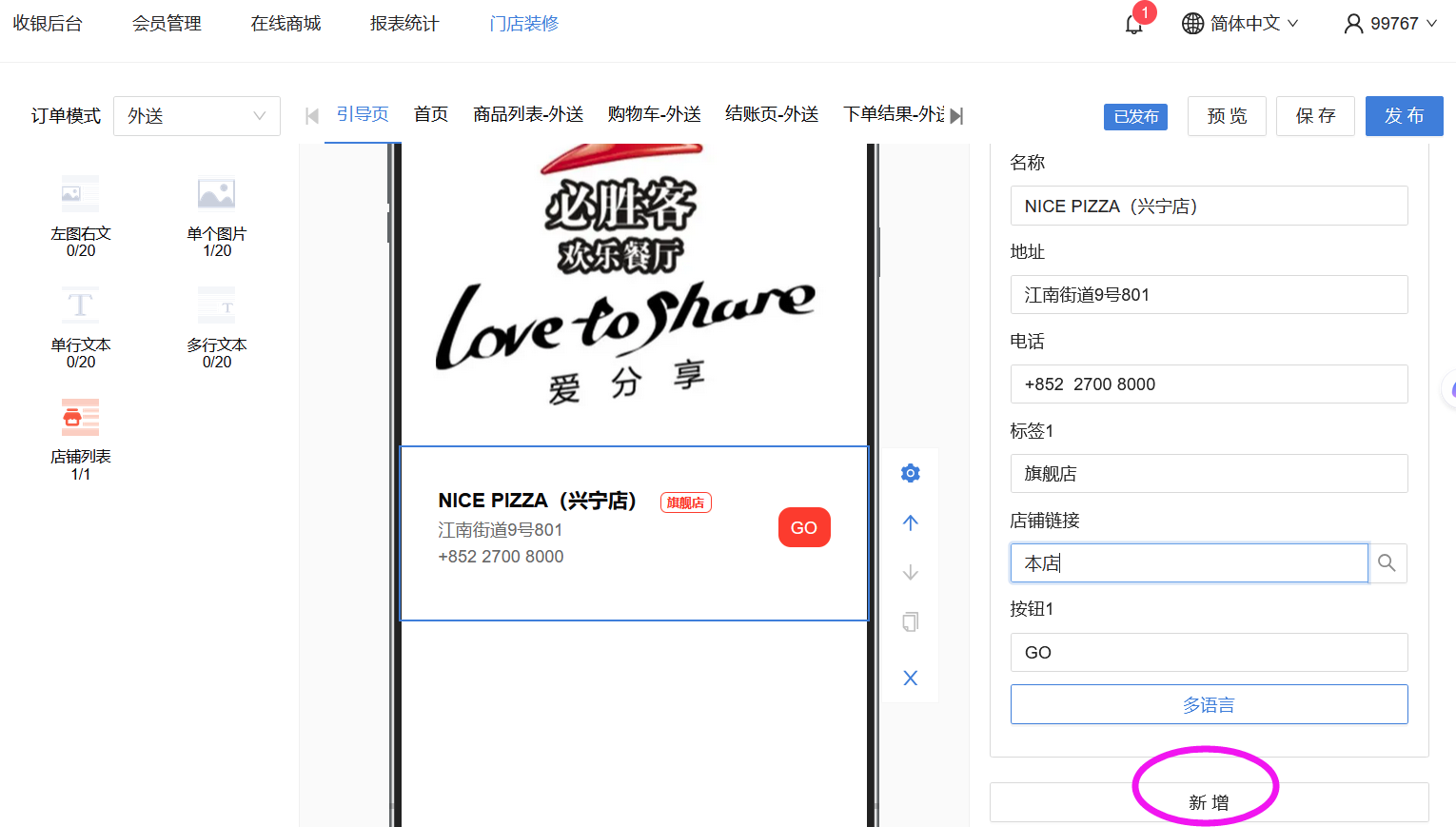Switch to the 下单结果-外送 tab
This screenshot has width=1456, height=827.
[x=894, y=114]
